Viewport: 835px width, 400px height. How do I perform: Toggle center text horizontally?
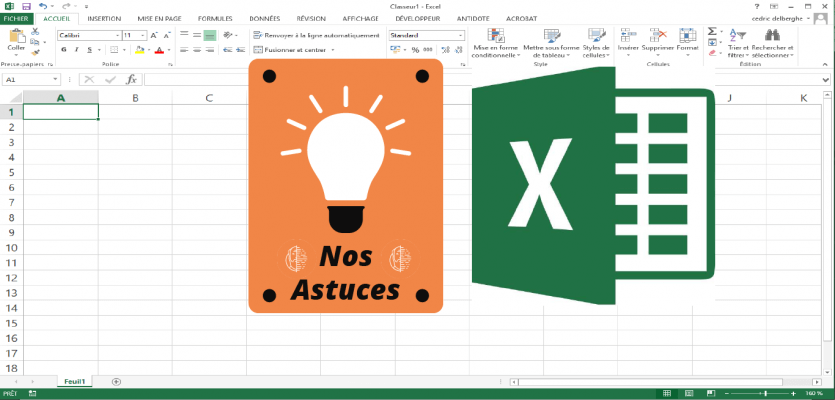coord(197,50)
